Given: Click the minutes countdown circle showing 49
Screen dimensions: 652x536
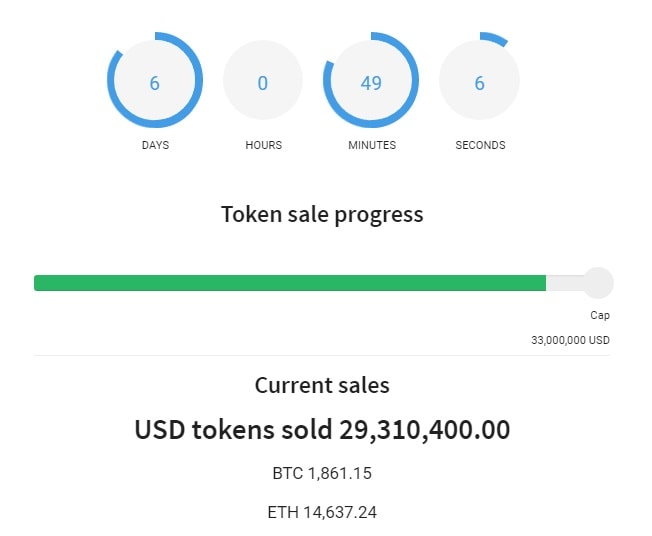Looking at the screenshot, I should point(371,83).
